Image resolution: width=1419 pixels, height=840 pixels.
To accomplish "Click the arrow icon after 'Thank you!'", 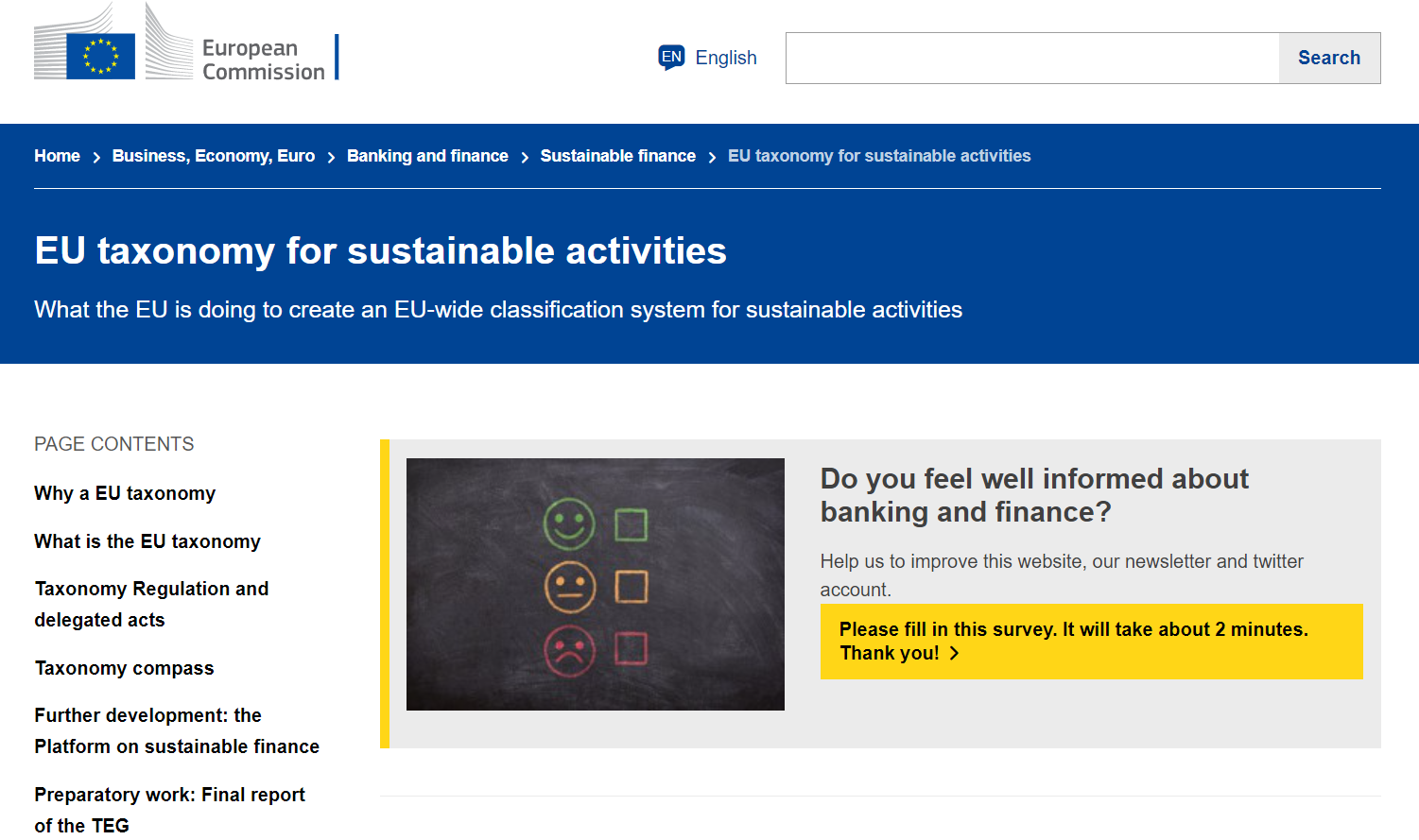I will [x=954, y=654].
